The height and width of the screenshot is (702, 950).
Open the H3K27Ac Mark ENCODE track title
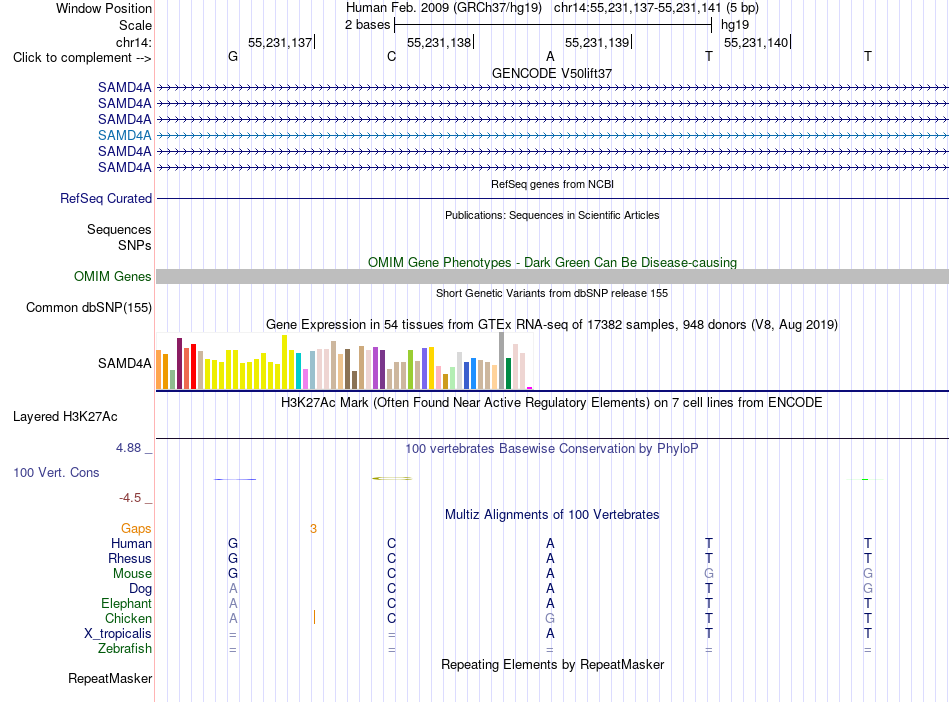[552, 403]
